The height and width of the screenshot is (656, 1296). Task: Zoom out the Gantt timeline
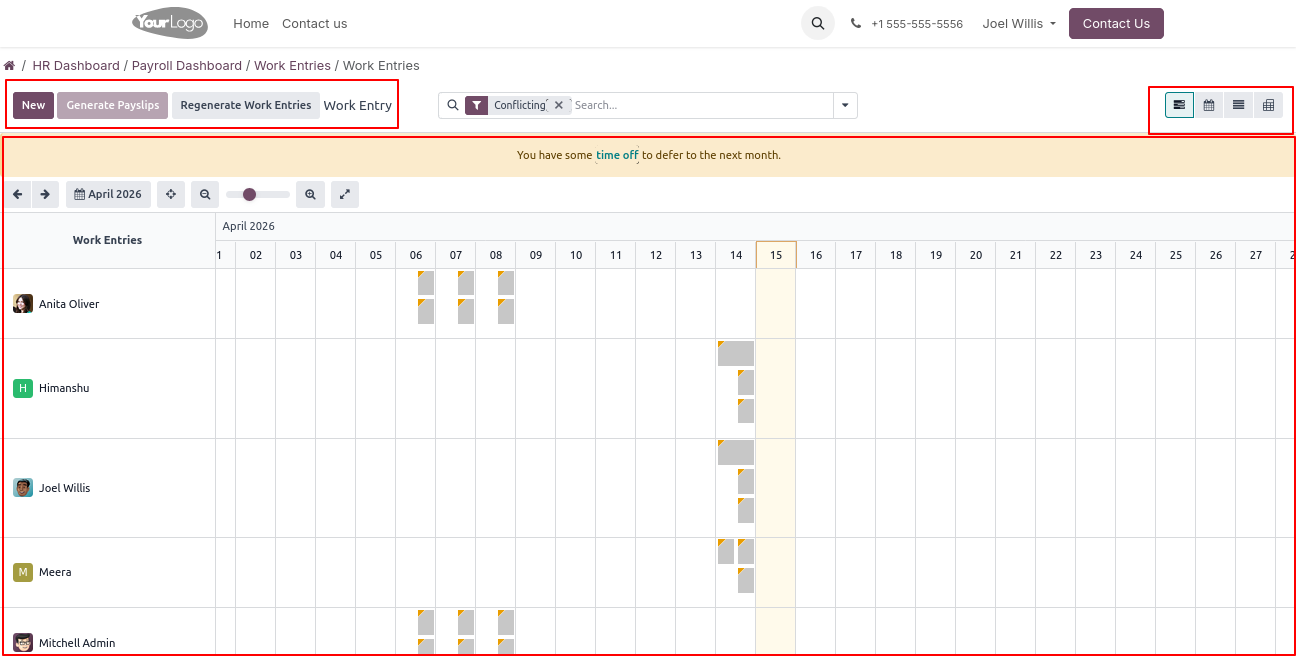point(205,194)
